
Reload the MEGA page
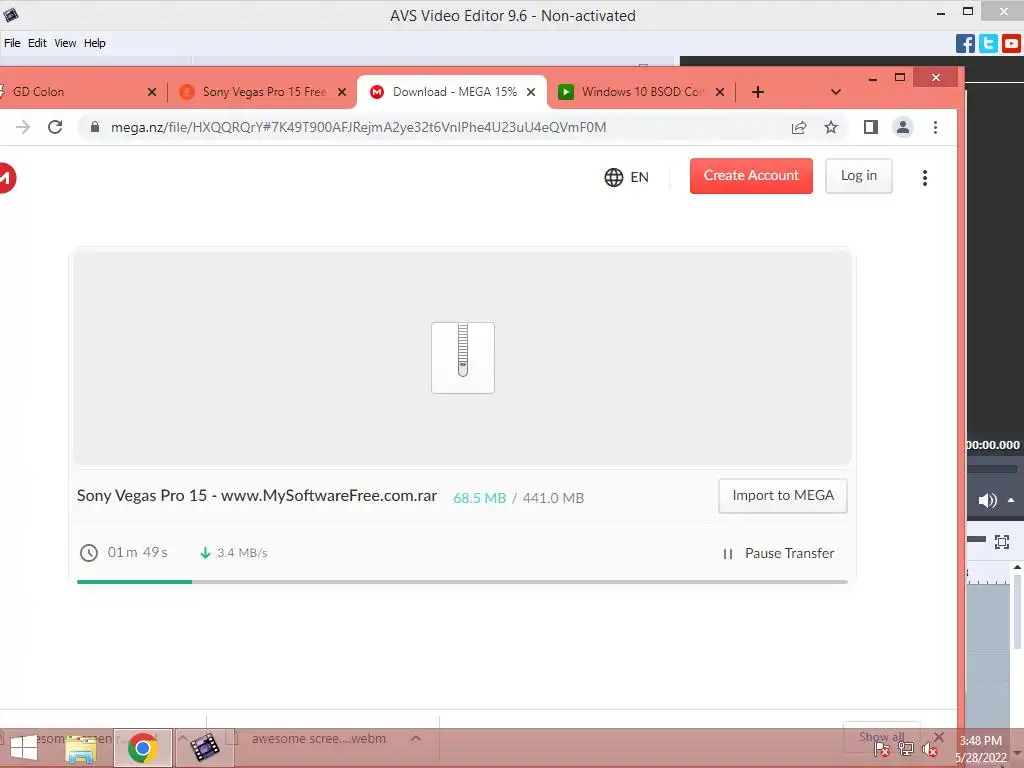(x=56, y=127)
